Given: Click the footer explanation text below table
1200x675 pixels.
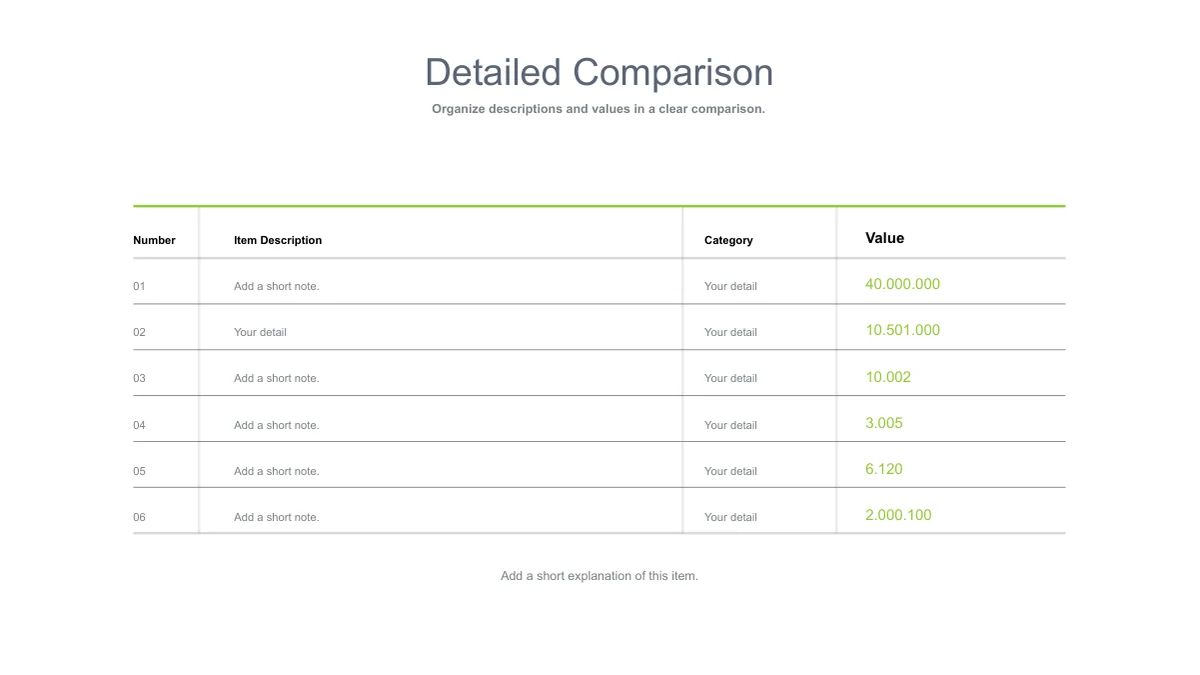Looking at the screenshot, I should [x=599, y=576].
